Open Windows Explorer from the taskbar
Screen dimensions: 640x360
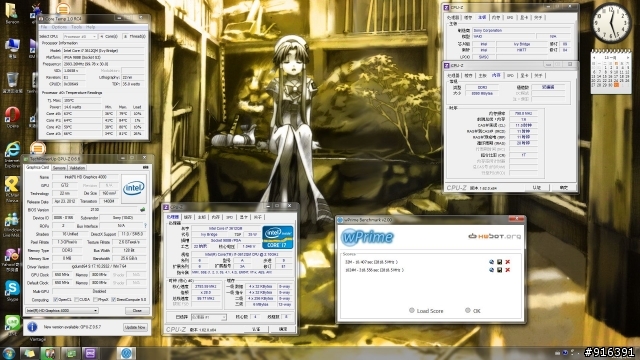pyautogui.click(x=29, y=353)
